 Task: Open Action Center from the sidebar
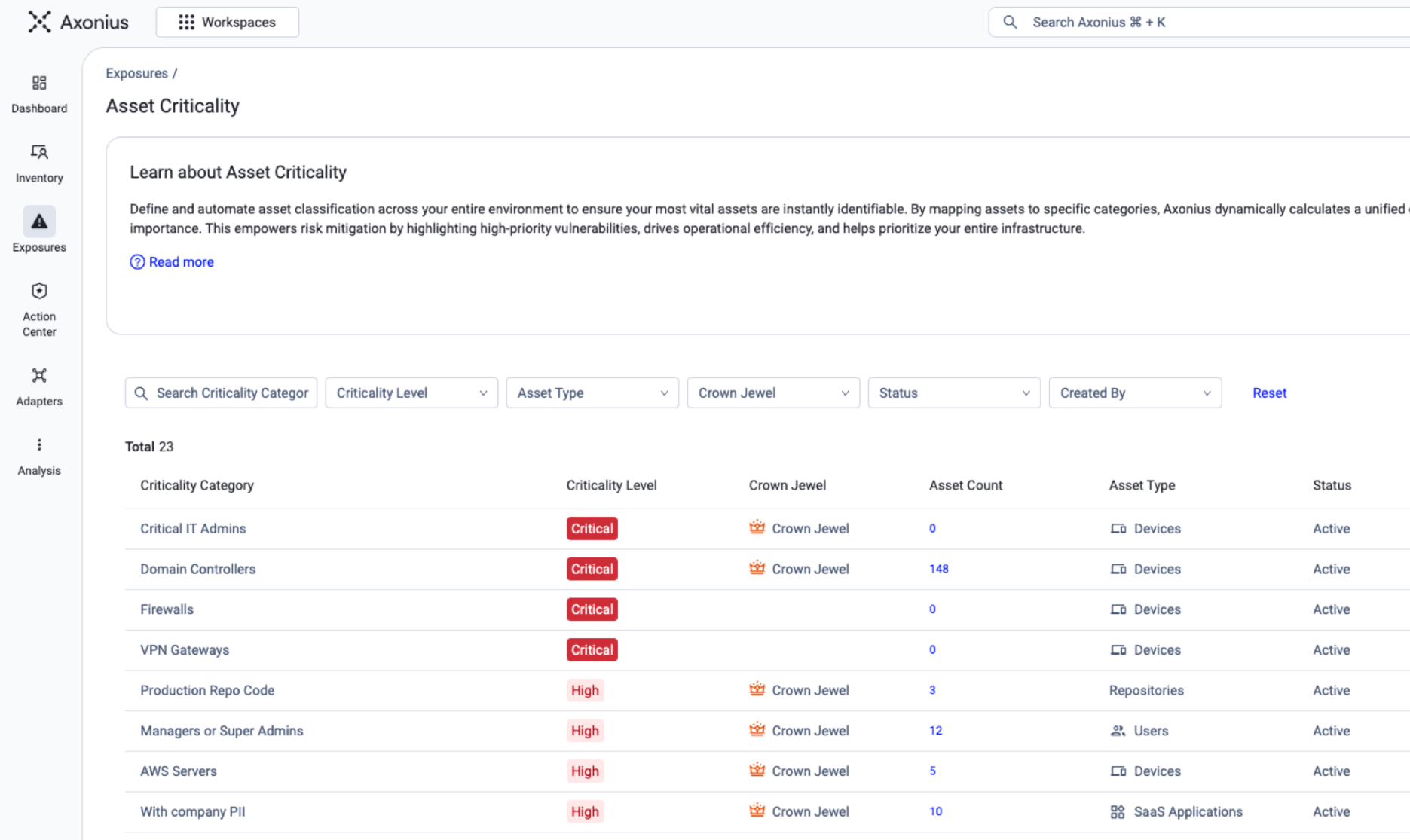coord(39,310)
